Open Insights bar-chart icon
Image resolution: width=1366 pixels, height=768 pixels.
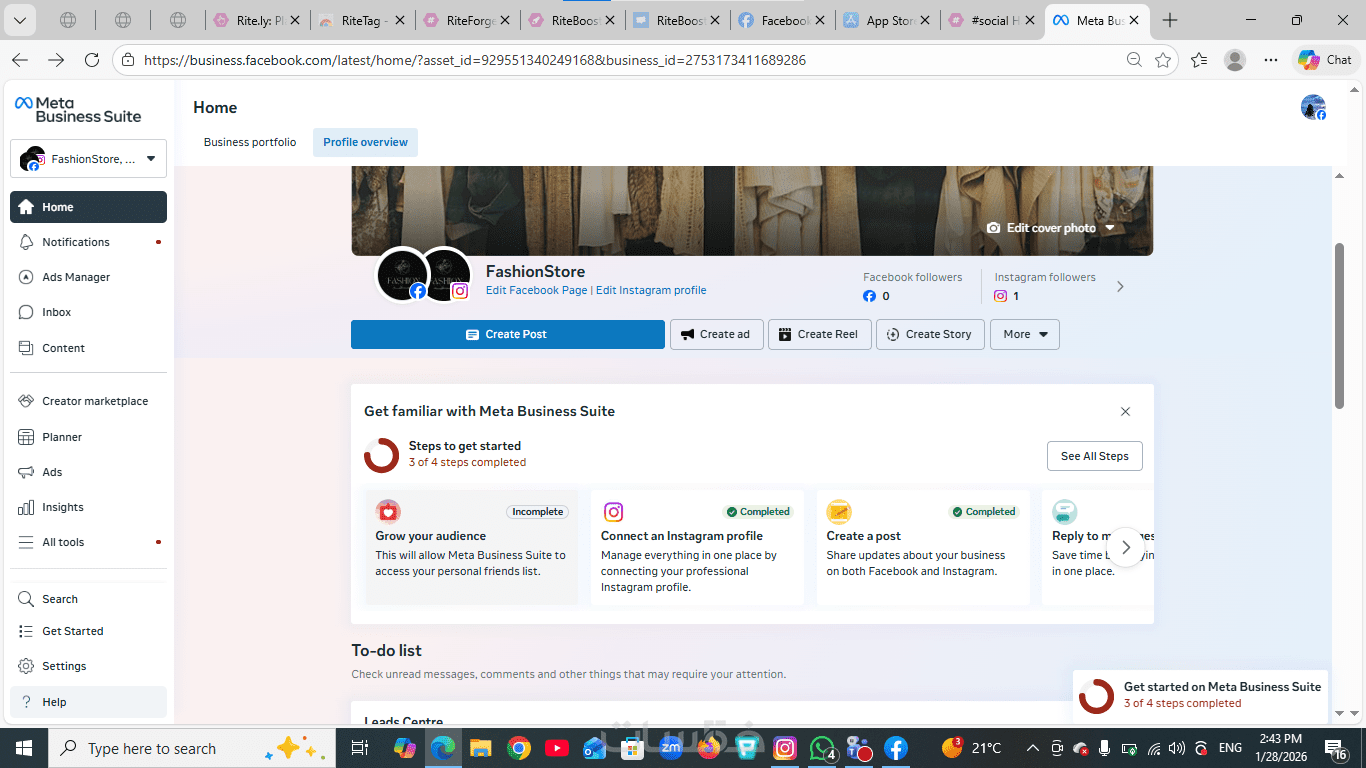[26, 507]
